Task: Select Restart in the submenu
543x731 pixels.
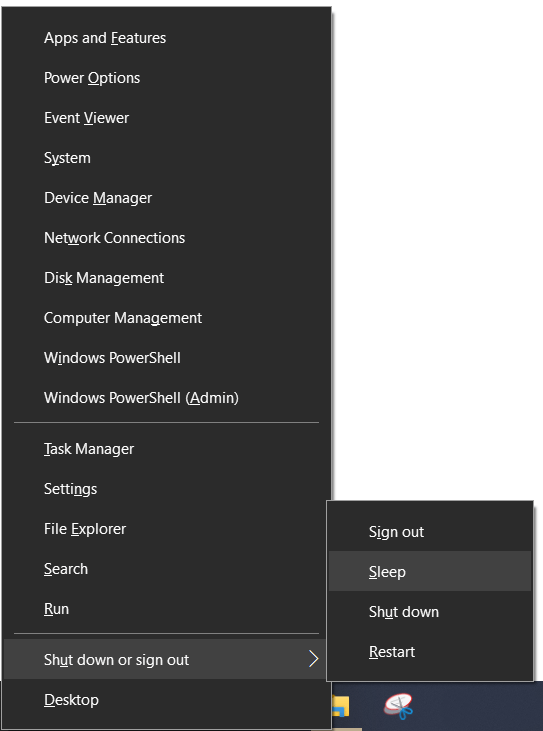Action: tap(430, 652)
